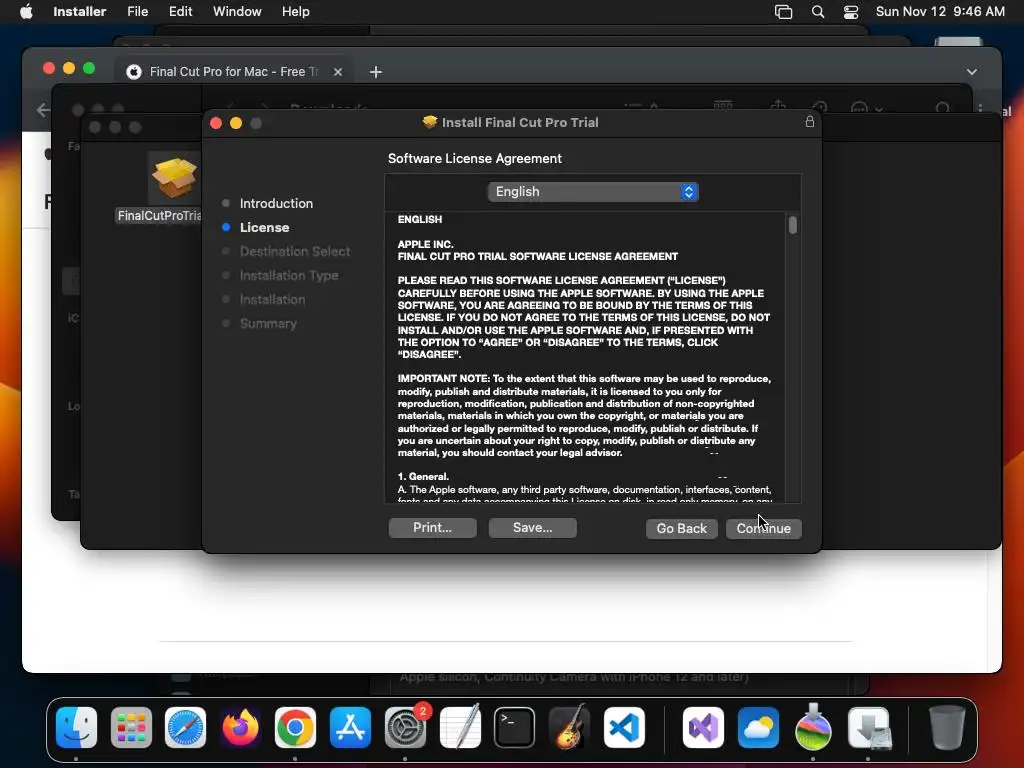The width and height of the screenshot is (1024, 768).
Task: Minimize the installer with yellow button
Action: tap(236, 123)
